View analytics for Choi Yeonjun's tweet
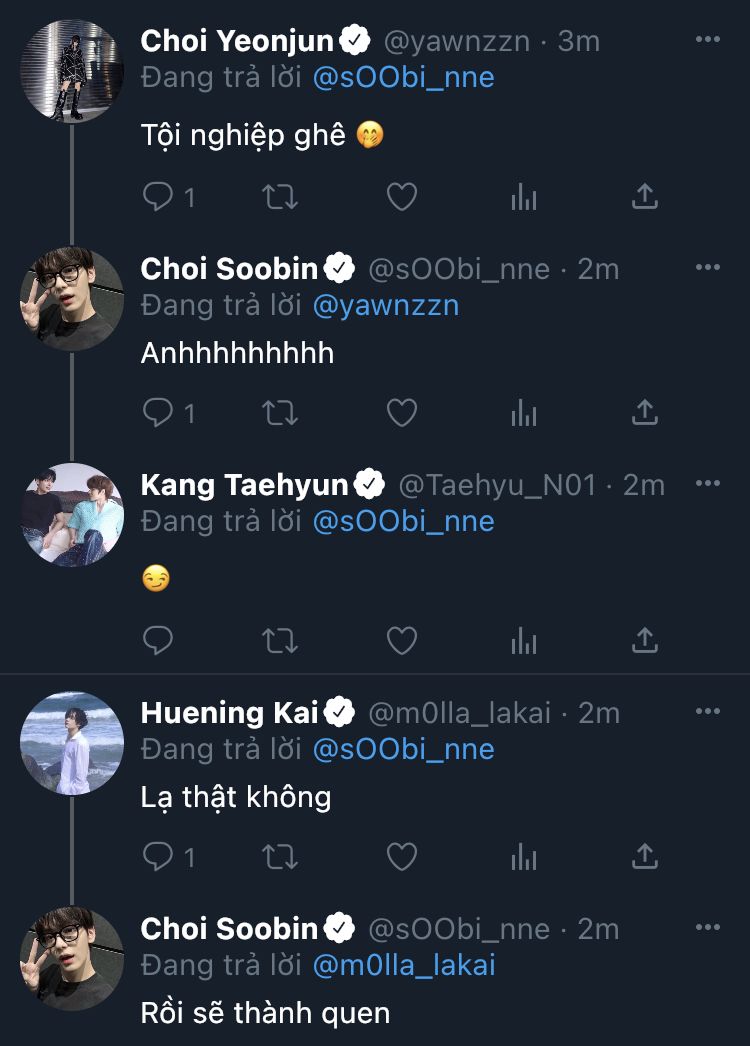Image resolution: width=750 pixels, height=1046 pixels. pos(524,197)
